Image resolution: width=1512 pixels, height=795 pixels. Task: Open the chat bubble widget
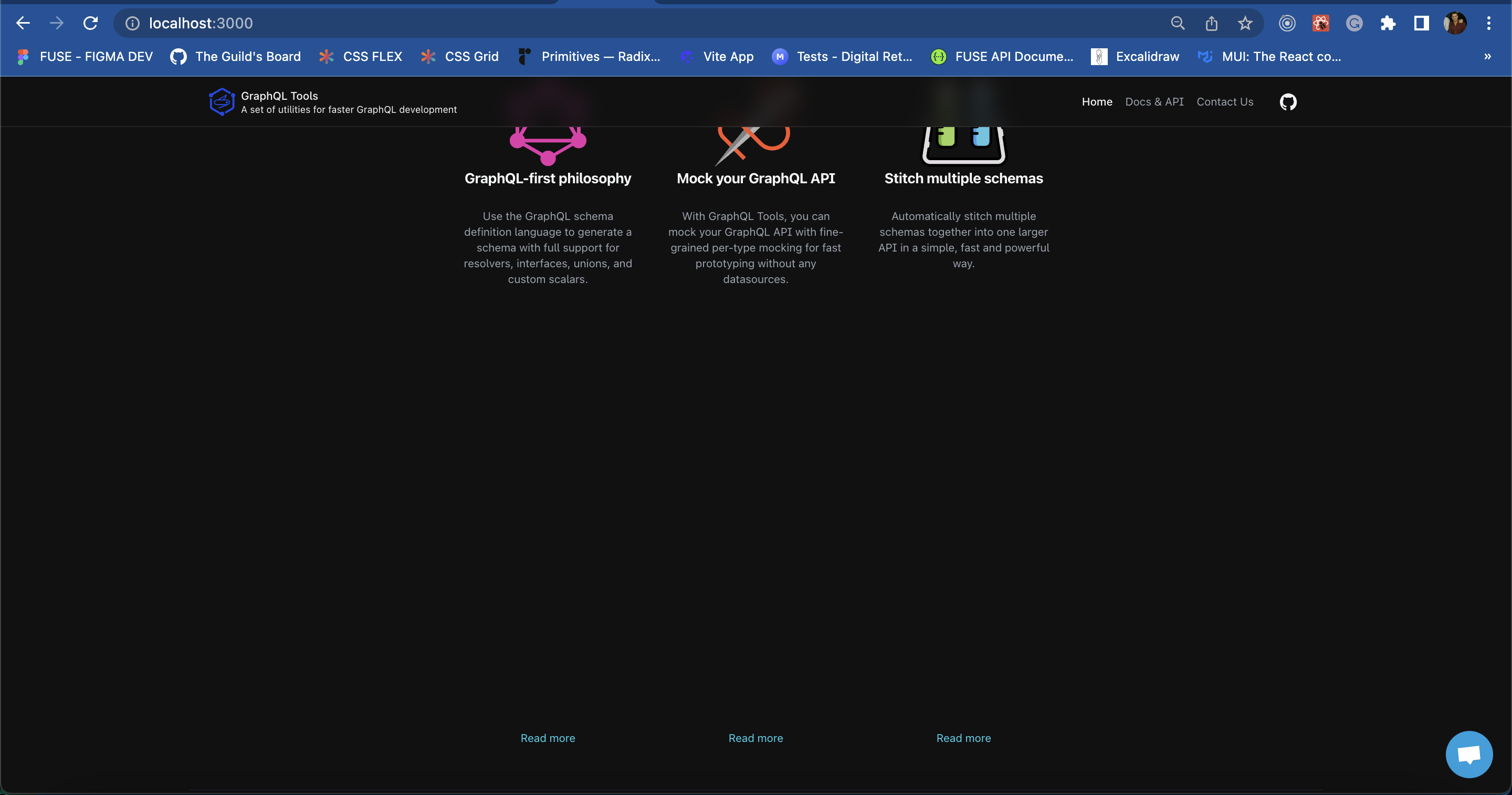click(x=1468, y=754)
